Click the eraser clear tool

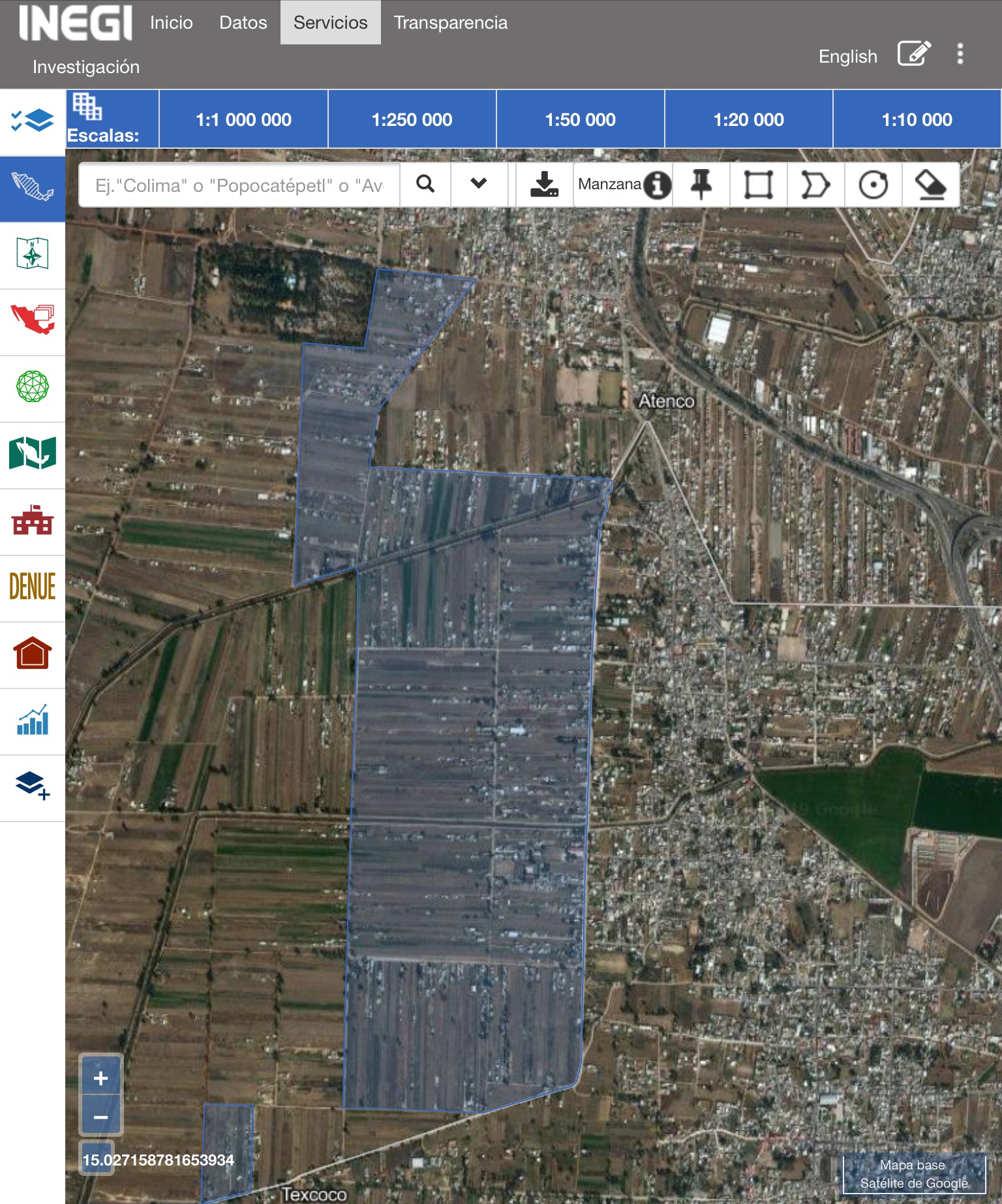[x=930, y=185]
